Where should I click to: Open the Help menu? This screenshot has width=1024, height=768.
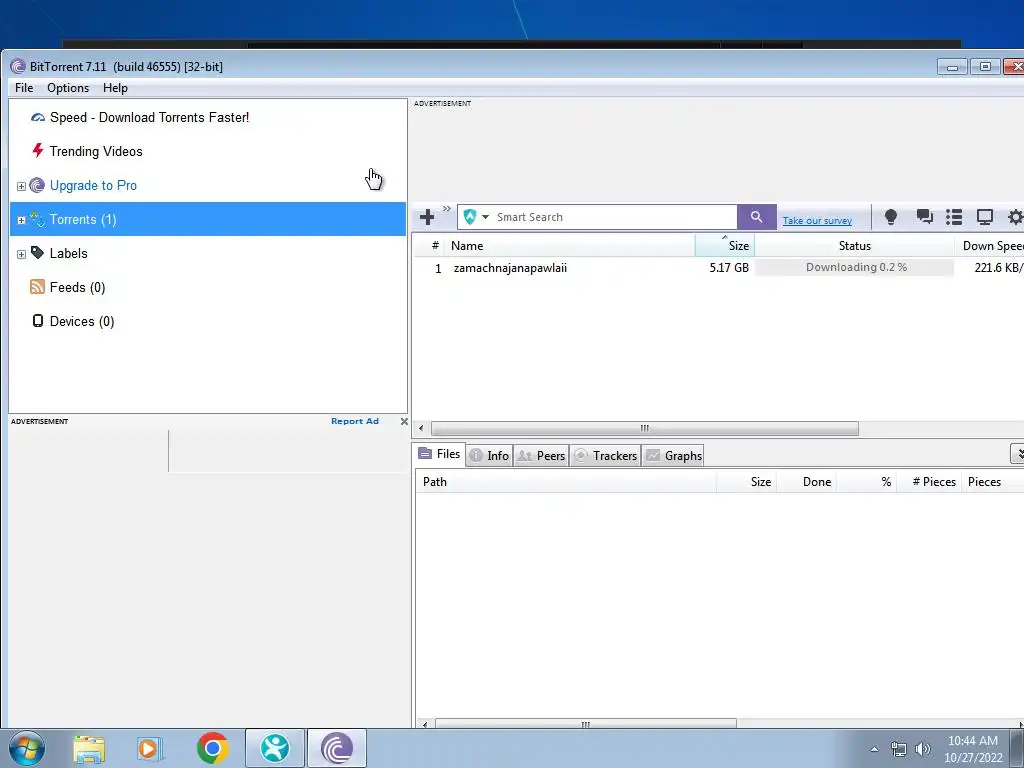pyautogui.click(x=115, y=88)
